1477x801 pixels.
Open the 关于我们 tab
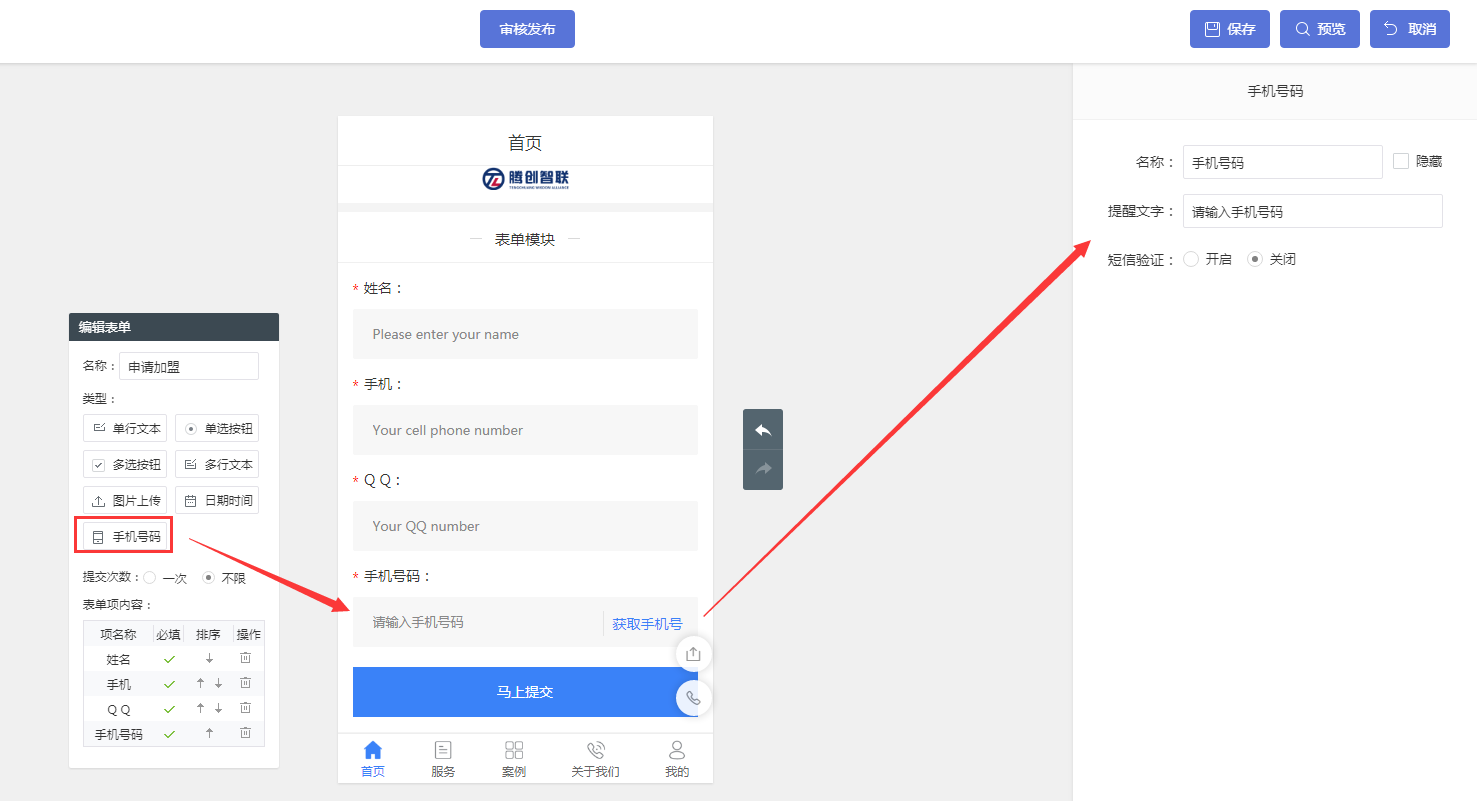(595, 757)
